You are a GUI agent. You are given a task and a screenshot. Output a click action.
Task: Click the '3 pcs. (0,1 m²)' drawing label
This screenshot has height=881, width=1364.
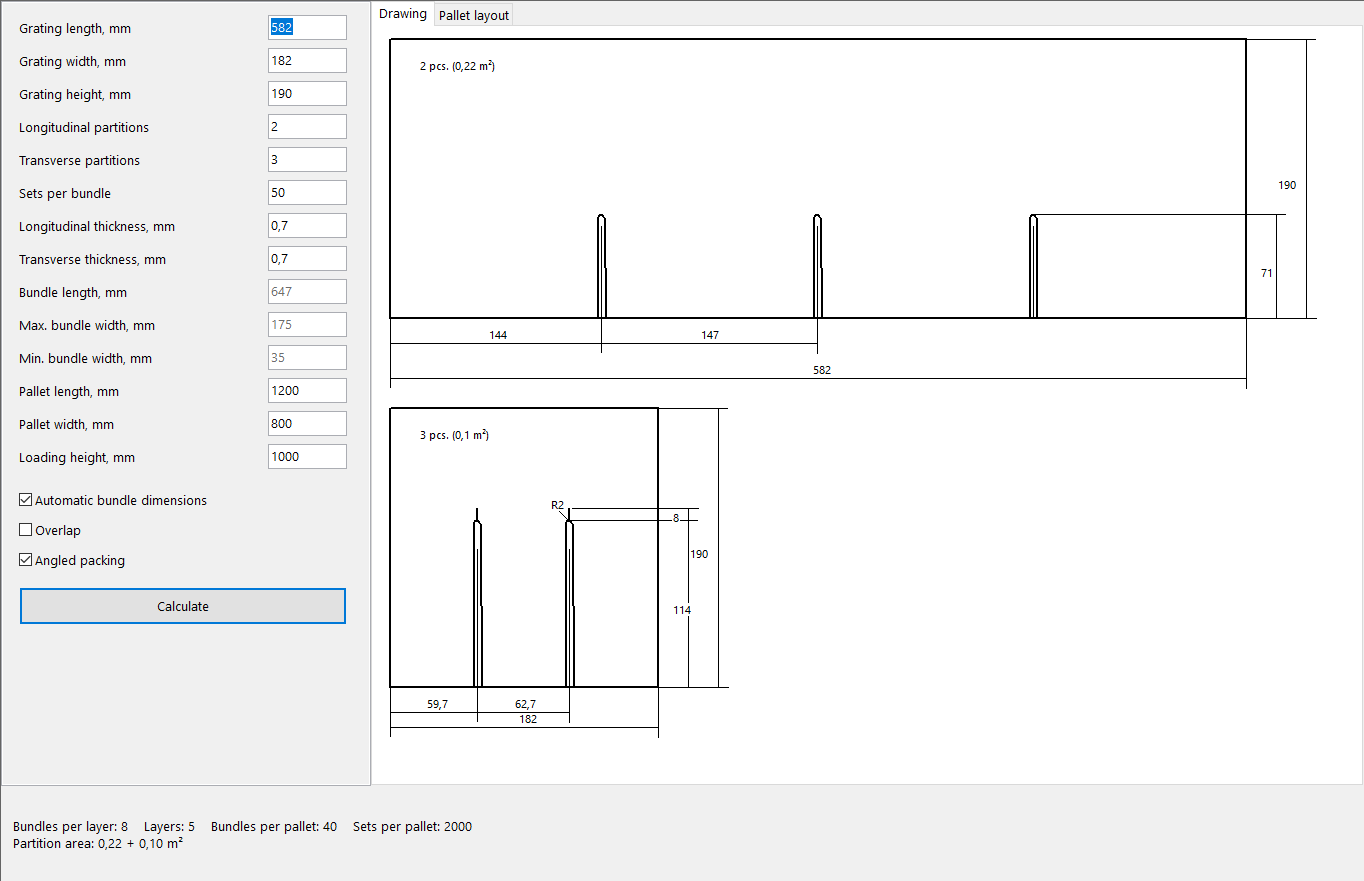pos(454,435)
